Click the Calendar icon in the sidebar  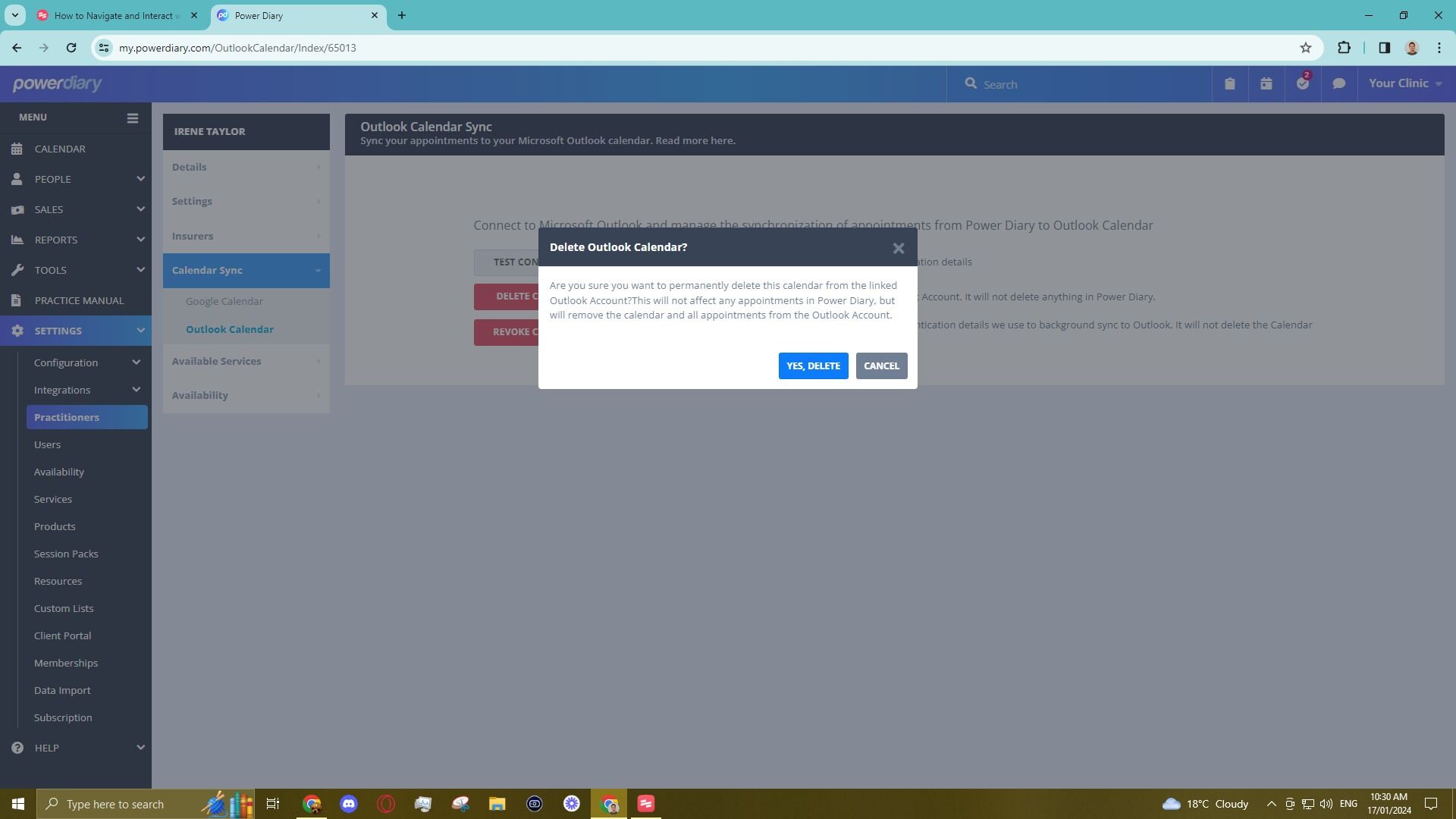click(17, 149)
